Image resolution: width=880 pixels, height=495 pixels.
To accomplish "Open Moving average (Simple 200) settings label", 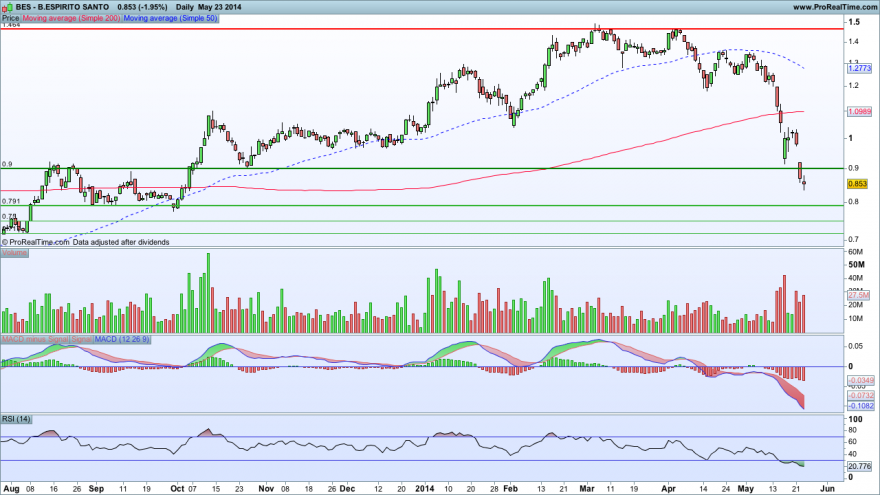I will (x=71, y=18).
